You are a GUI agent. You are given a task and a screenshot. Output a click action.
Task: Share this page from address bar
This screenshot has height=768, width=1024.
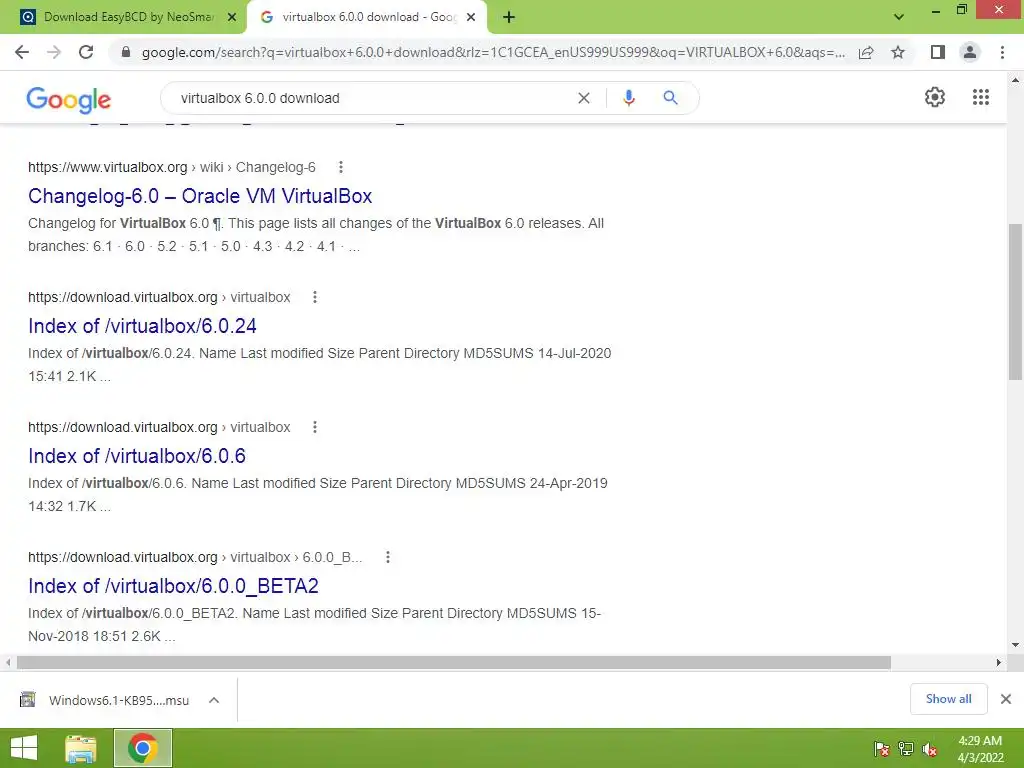click(x=866, y=52)
